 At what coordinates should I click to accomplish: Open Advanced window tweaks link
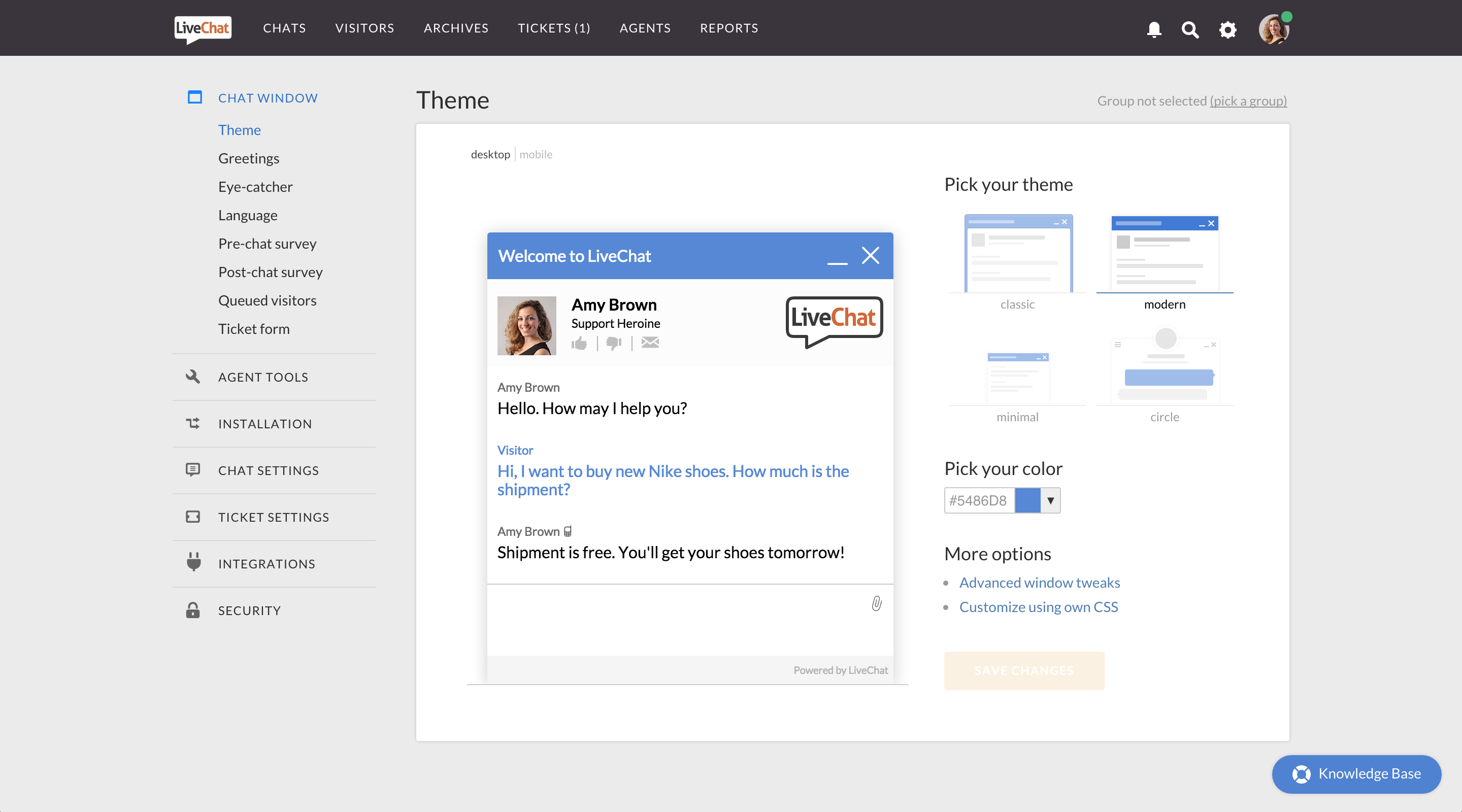[1039, 582]
